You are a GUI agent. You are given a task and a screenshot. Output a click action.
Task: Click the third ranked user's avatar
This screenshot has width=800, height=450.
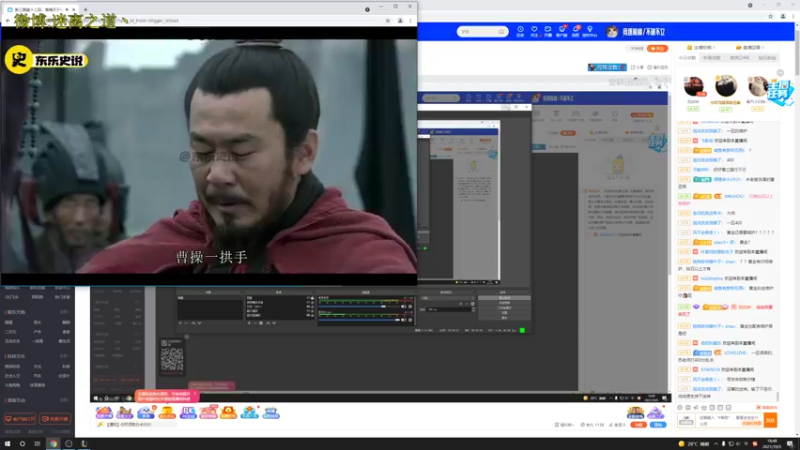pyautogui.click(x=758, y=86)
